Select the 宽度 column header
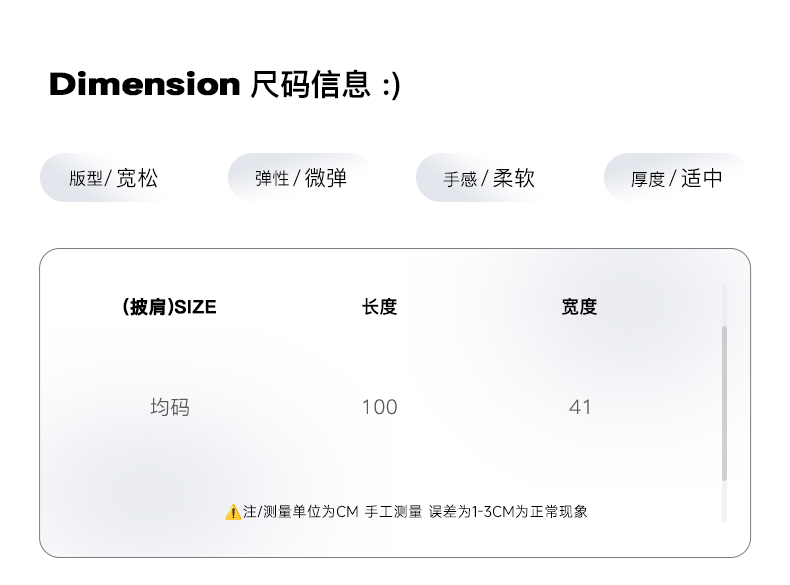Screen dimensions: 790x585 [579, 307]
